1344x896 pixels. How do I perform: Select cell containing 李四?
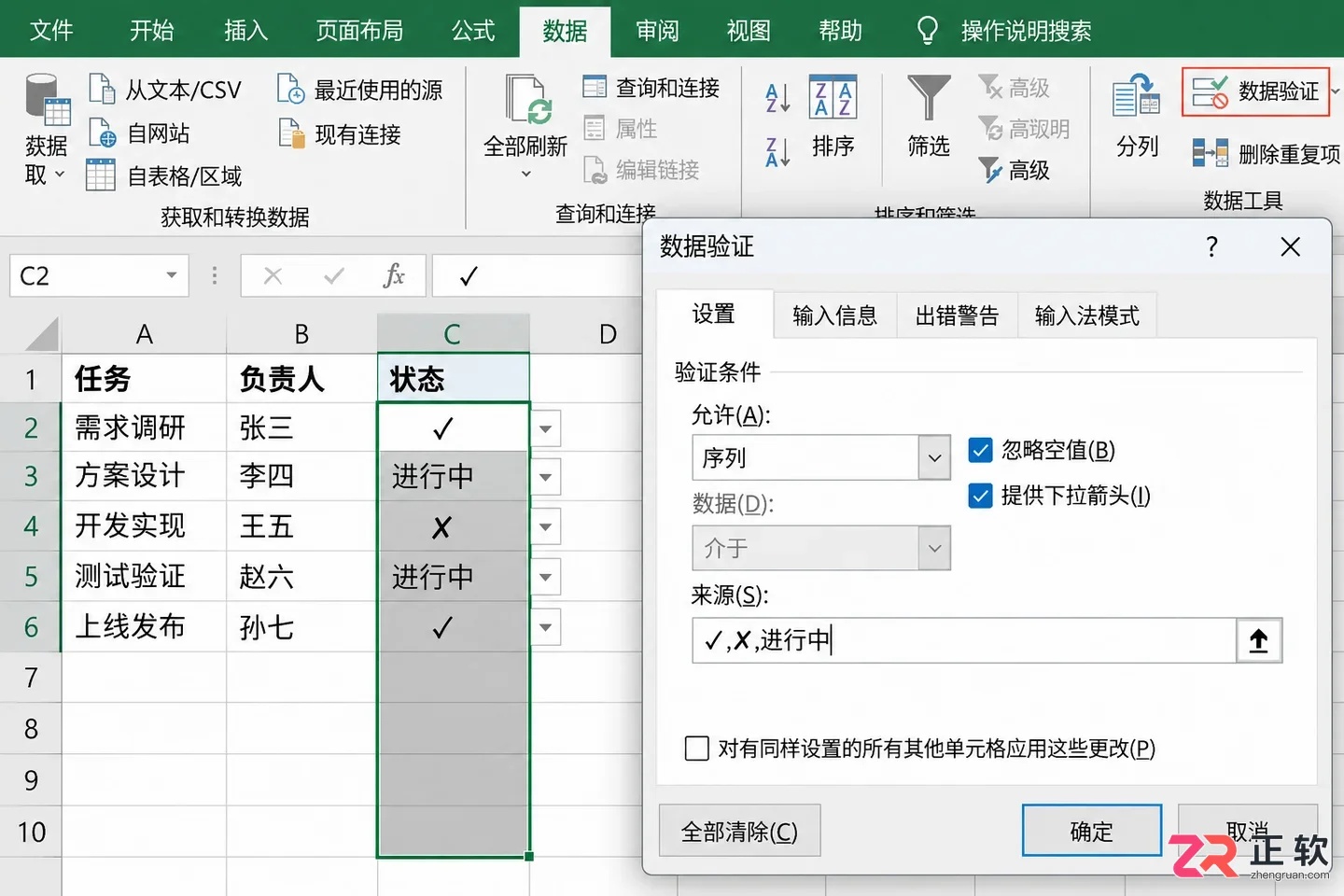click(x=301, y=476)
